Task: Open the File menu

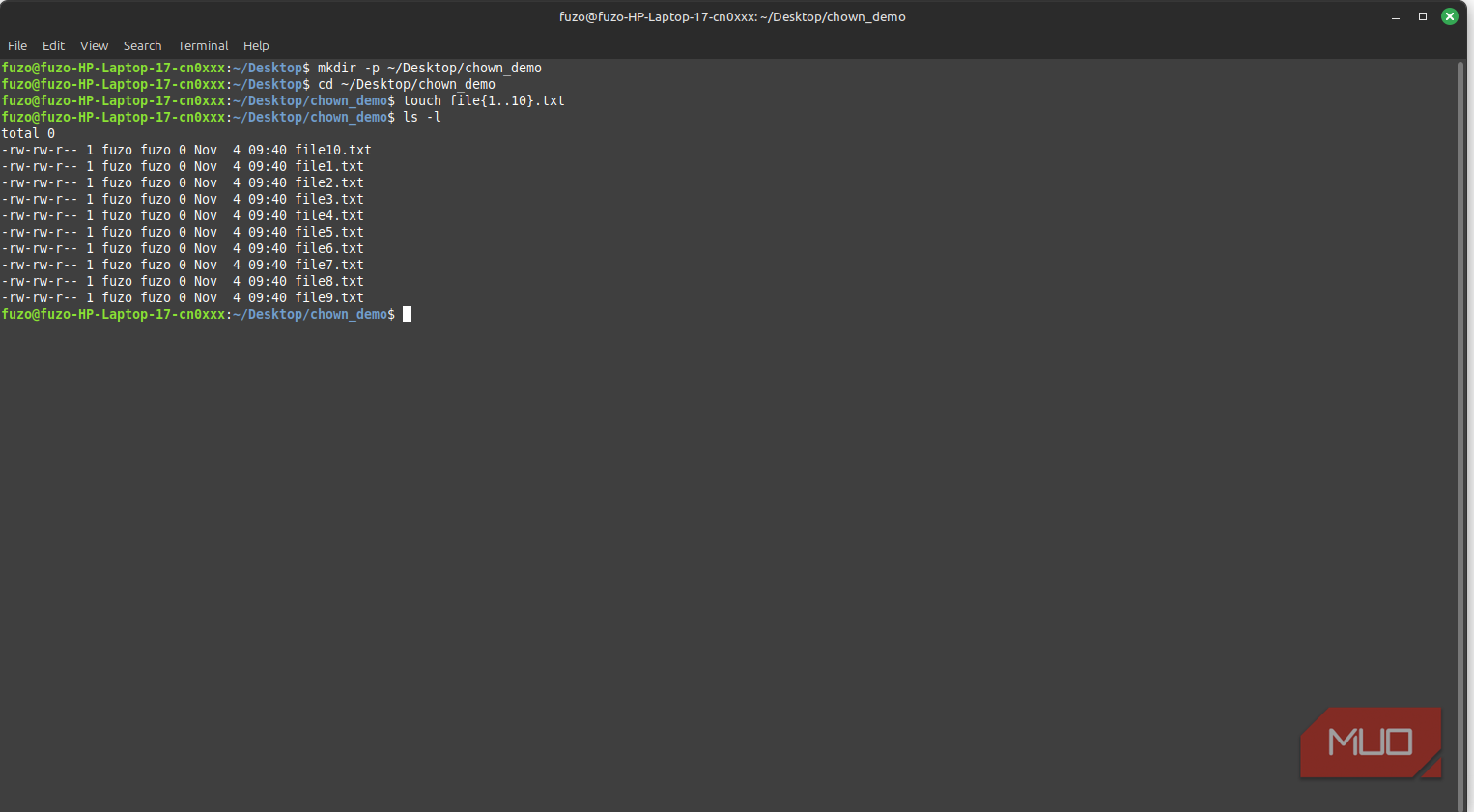Action: (x=17, y=45)
